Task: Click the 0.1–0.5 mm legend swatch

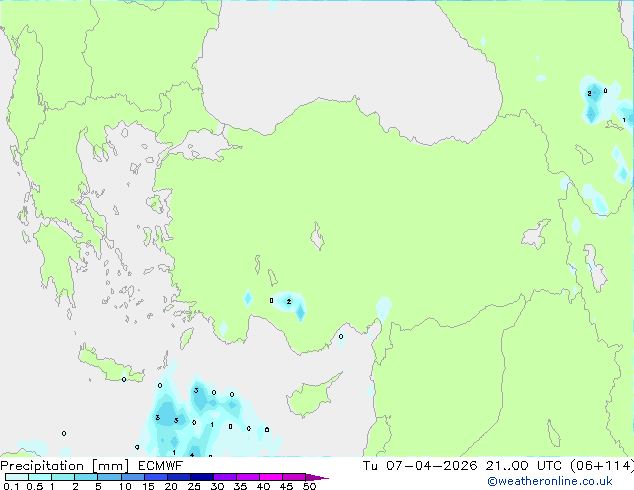Action: tap(17, 477)
